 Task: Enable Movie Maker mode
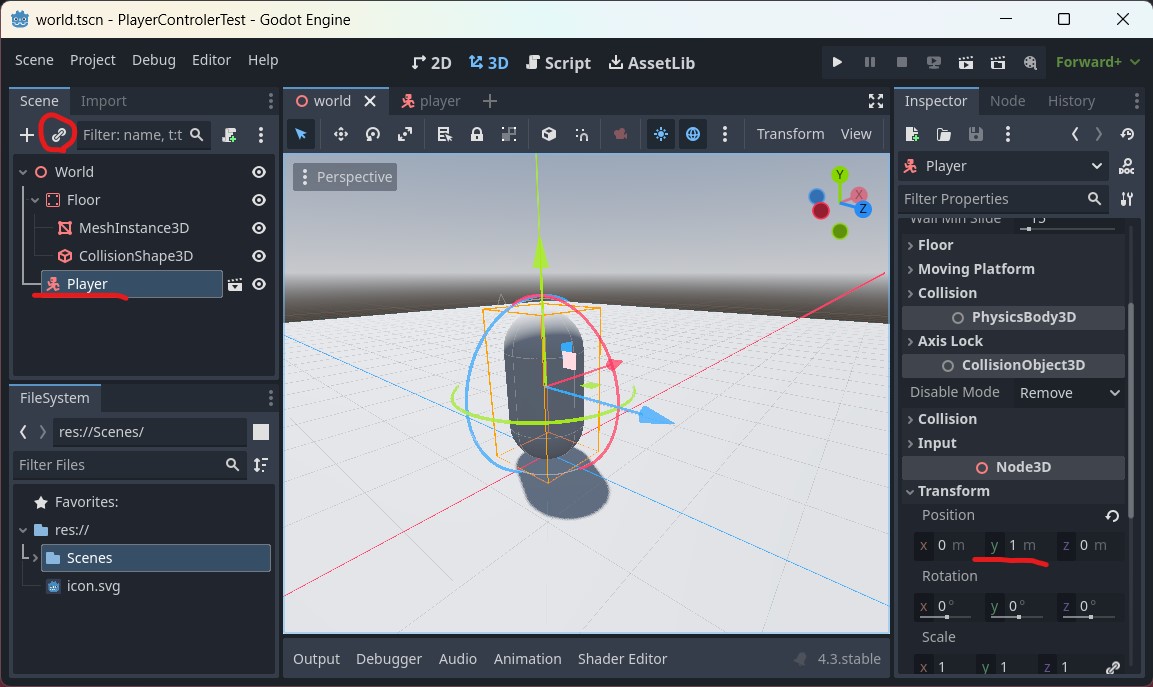[x=1031, y=62]
